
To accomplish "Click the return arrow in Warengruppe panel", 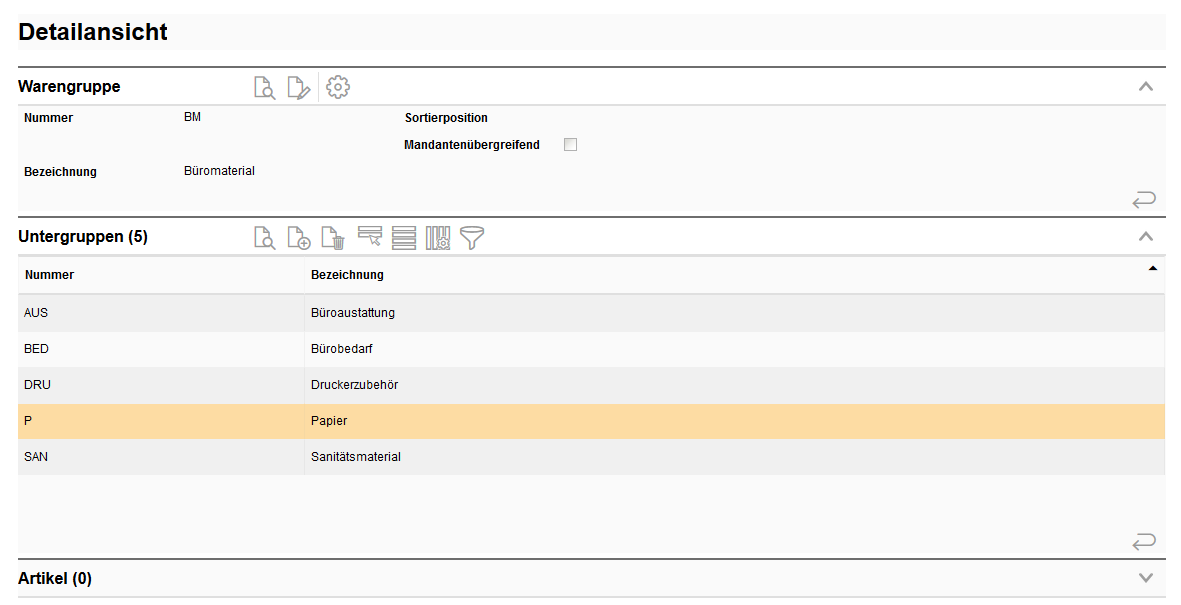I will pyautogui.click(x=1144, y=200).
